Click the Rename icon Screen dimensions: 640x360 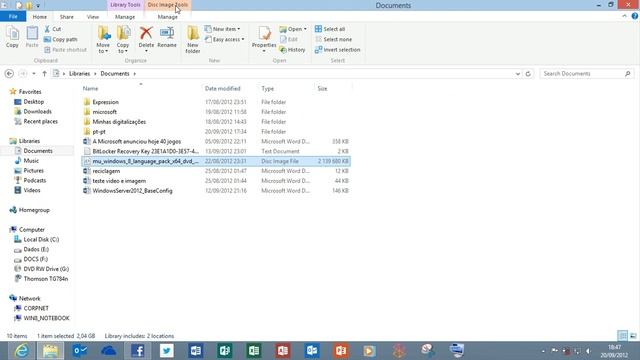pos(167,33)
